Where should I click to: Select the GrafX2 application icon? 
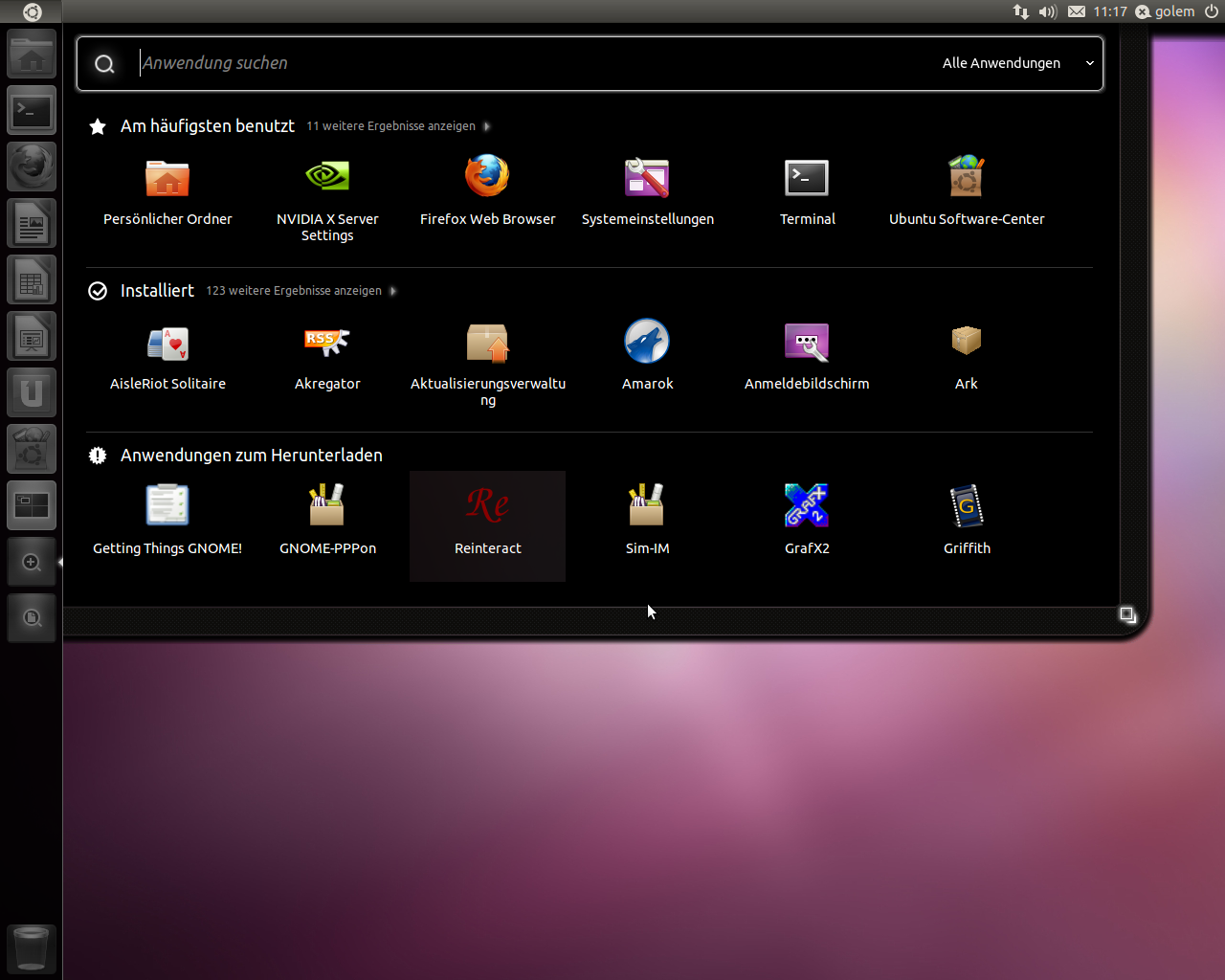point(807,506)
